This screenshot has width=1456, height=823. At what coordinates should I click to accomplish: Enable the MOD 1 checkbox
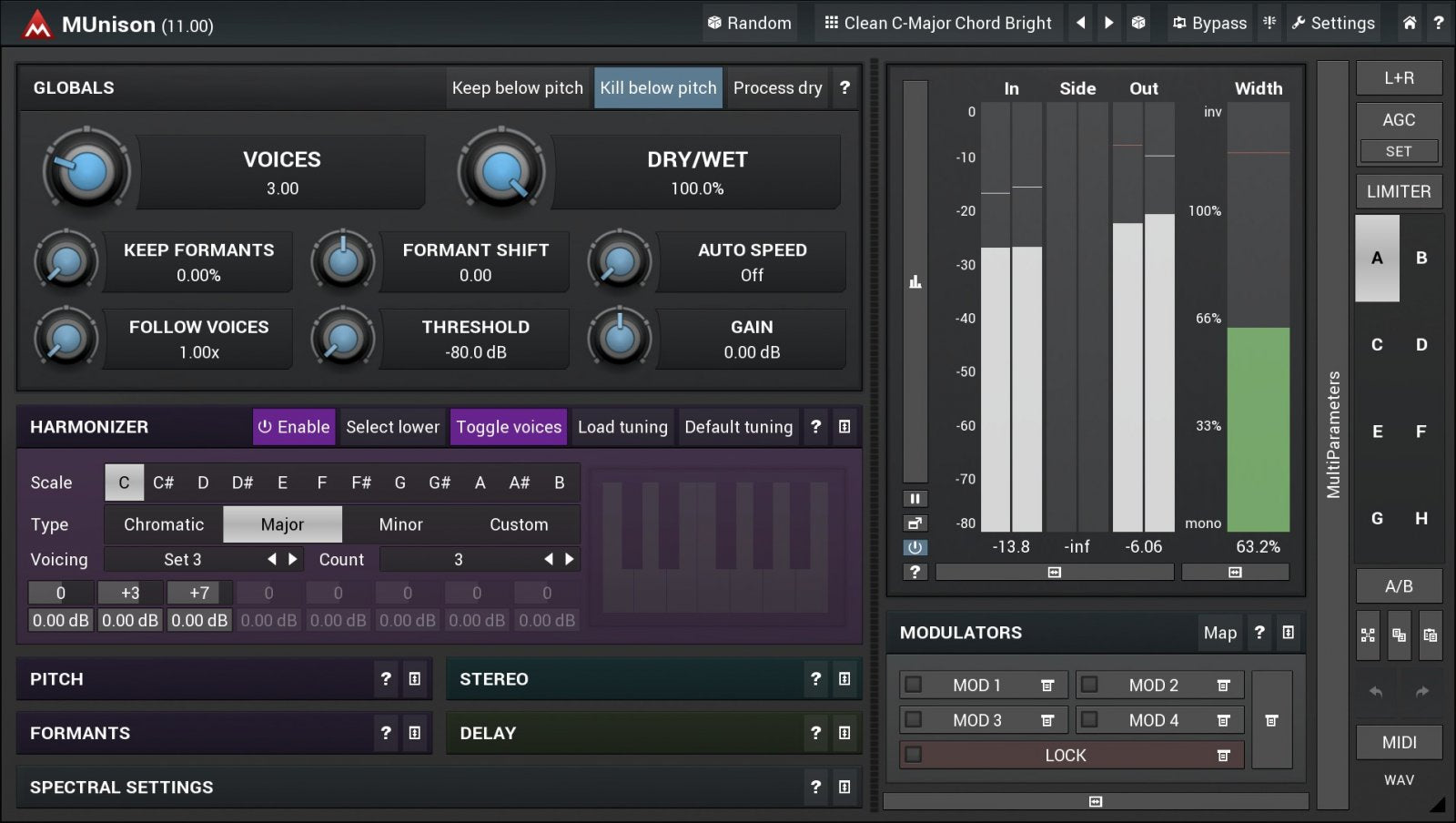pyautogui.click(x=914, y=685)
